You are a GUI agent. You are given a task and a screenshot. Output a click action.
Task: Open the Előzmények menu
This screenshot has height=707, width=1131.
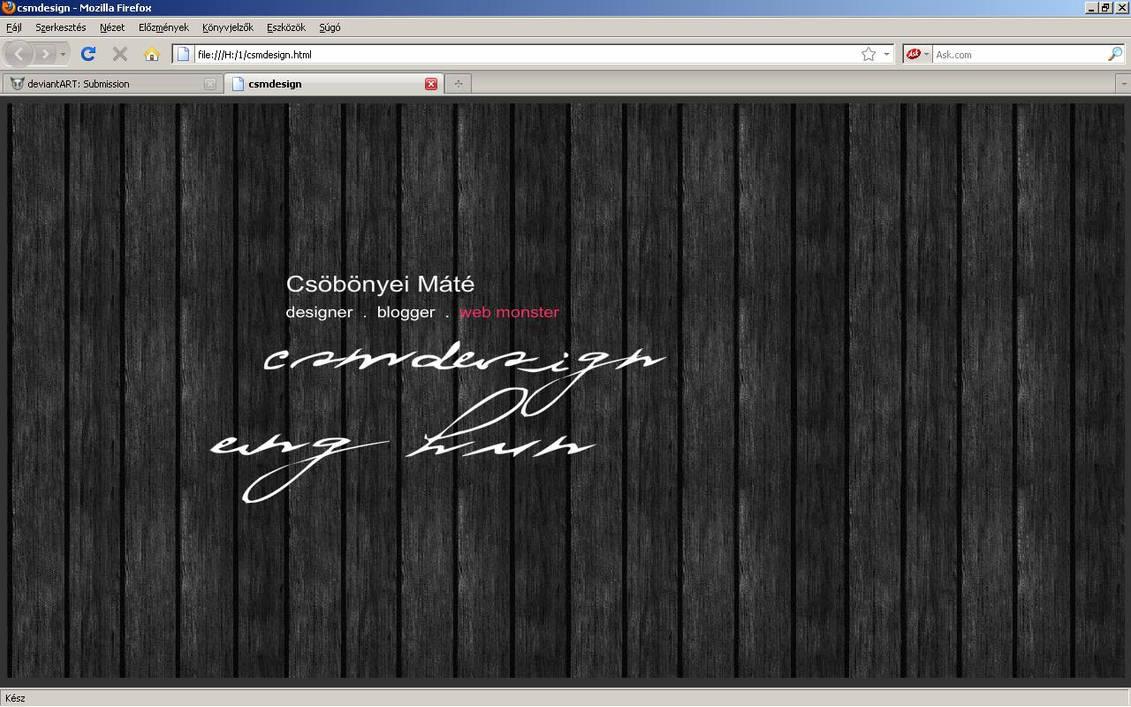pyautogui.click(x=163, y=27)
